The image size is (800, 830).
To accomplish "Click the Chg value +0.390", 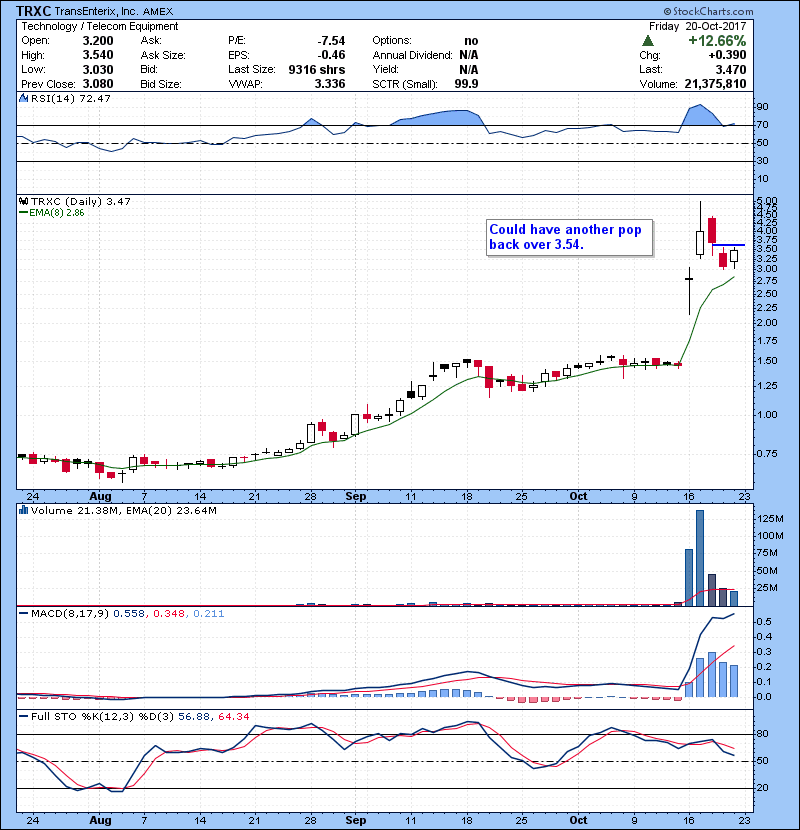I will coord(727,55).
